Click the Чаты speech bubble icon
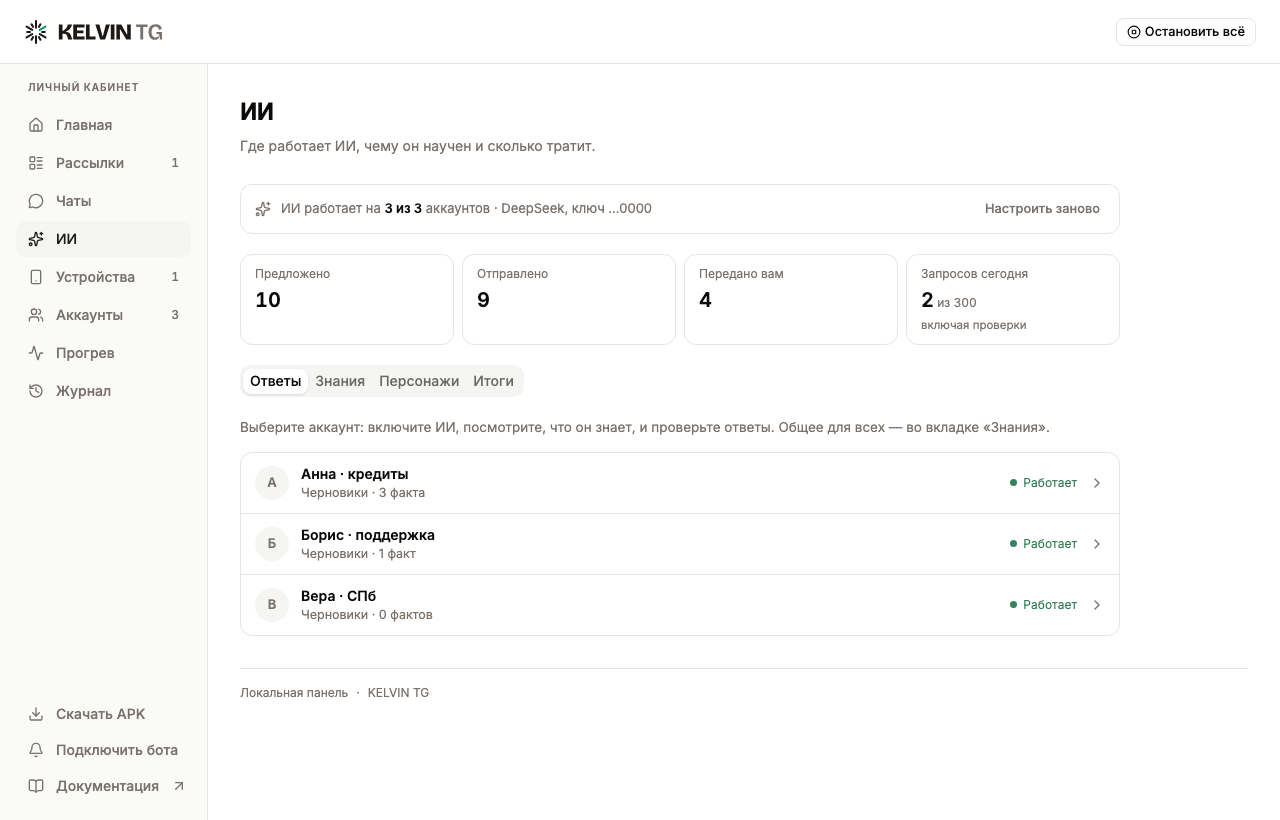Image resolution: width=1280 pixels, height=820 pixels. pos(36,201)
